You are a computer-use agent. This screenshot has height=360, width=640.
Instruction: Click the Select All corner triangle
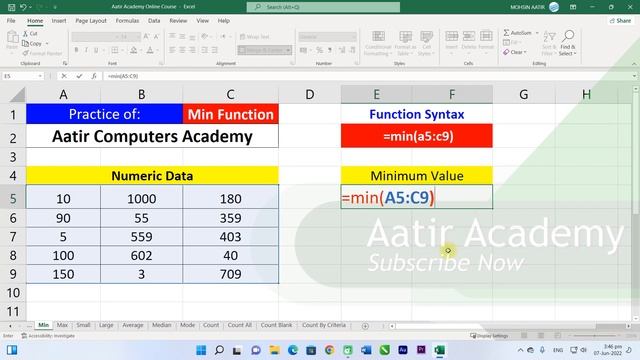(x=17, y=95)
